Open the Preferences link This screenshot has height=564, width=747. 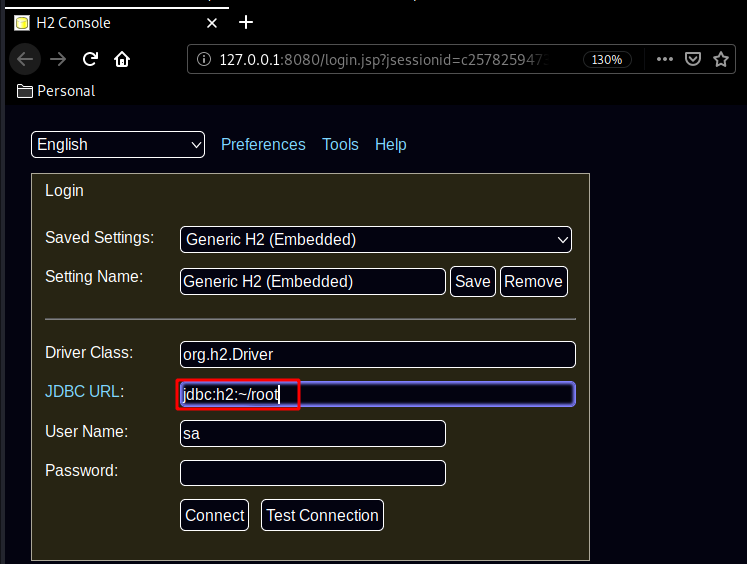click(x=263, y=145)
